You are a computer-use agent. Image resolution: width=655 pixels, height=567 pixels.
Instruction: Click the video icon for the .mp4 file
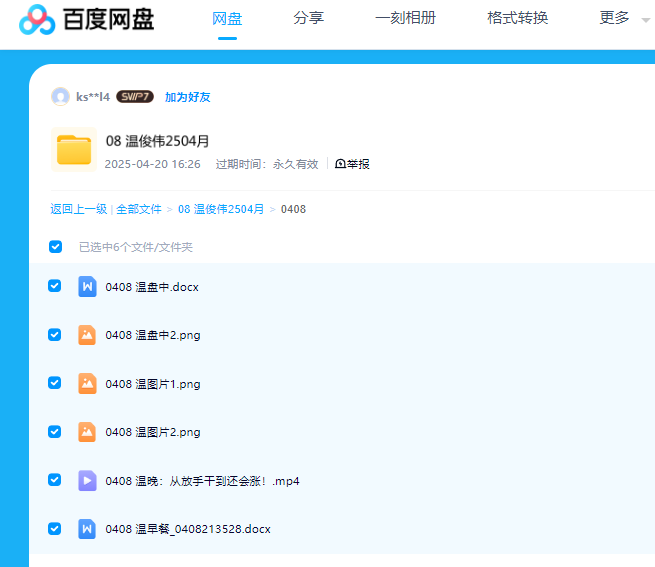(x=87, y=481)
